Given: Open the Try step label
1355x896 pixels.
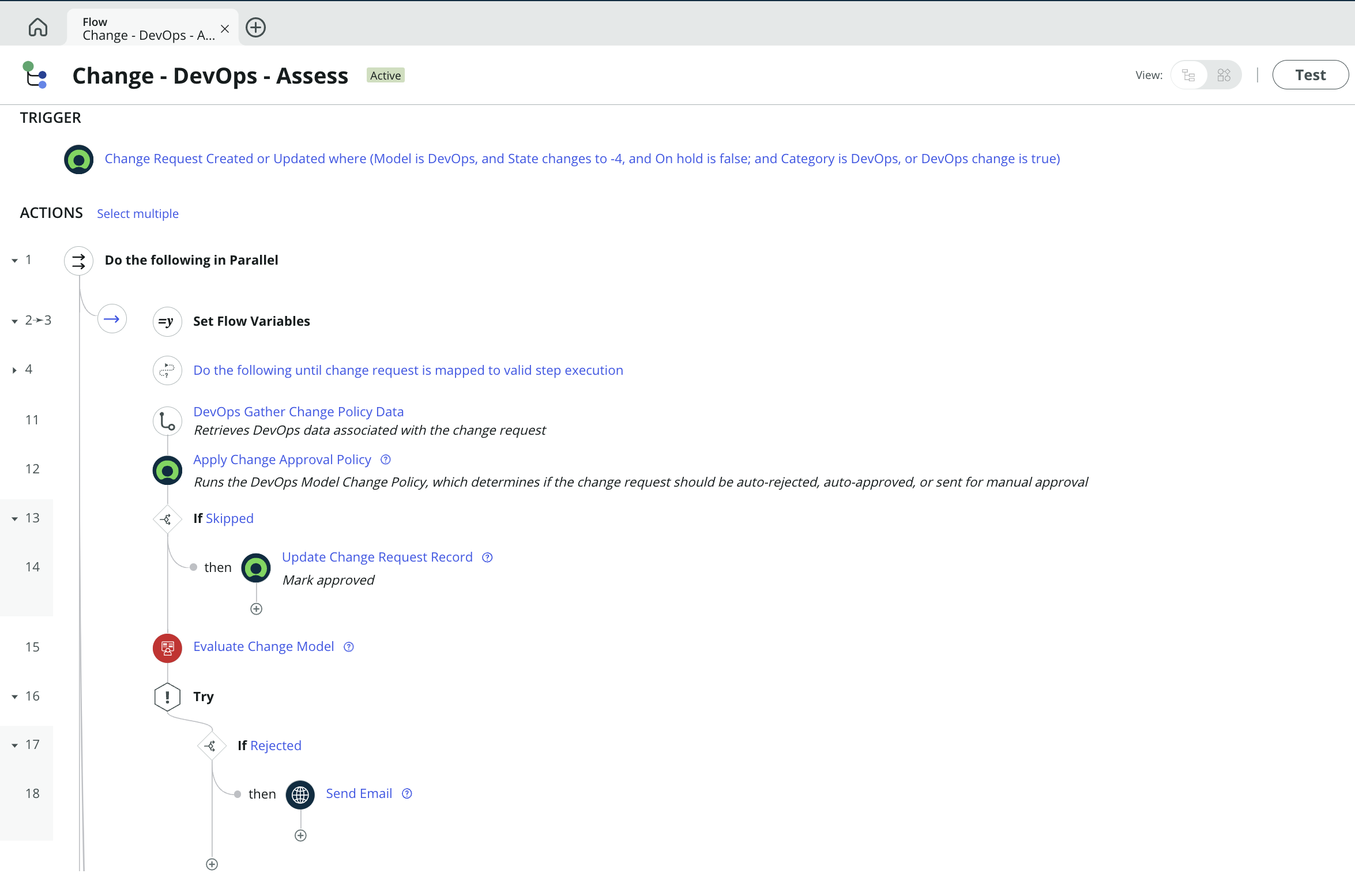Looking at the screenshot, I should [204, 697].
